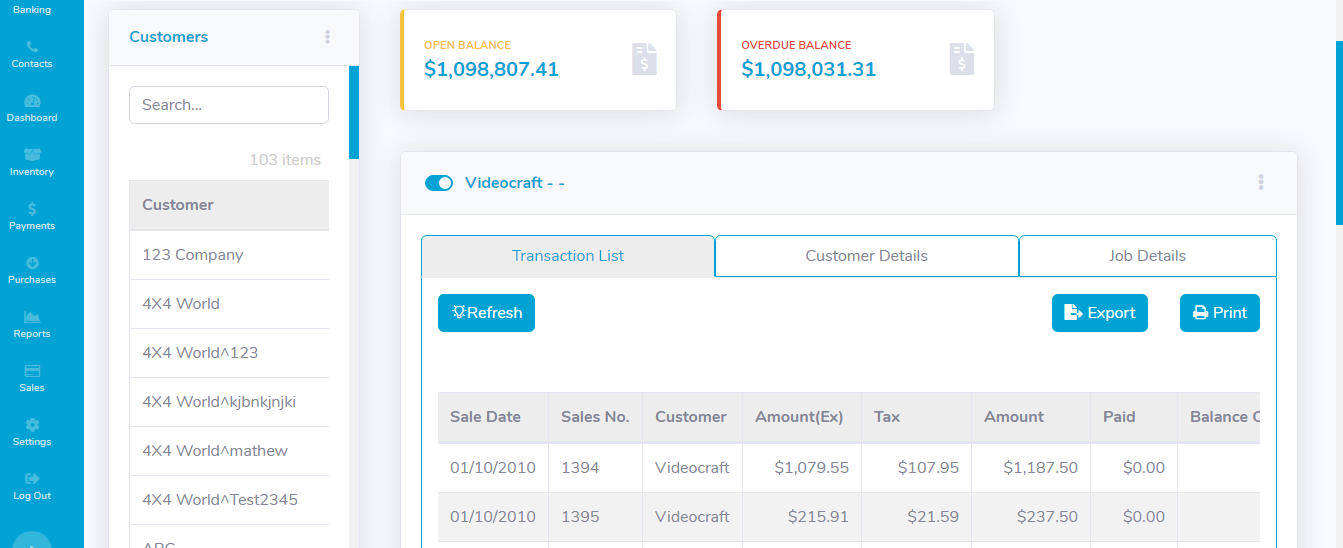Select customer 4X4 World^123

click(x=229, y=353)
